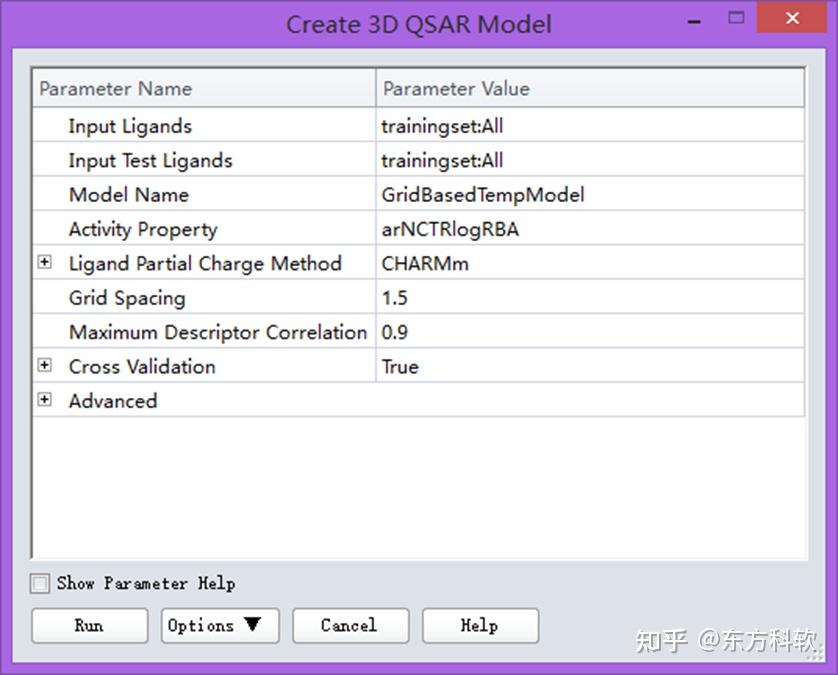Screen dimensions: 838x675
Task: Enable the Show Parameter Help checkbox
Action: click(x=40, y=583)
